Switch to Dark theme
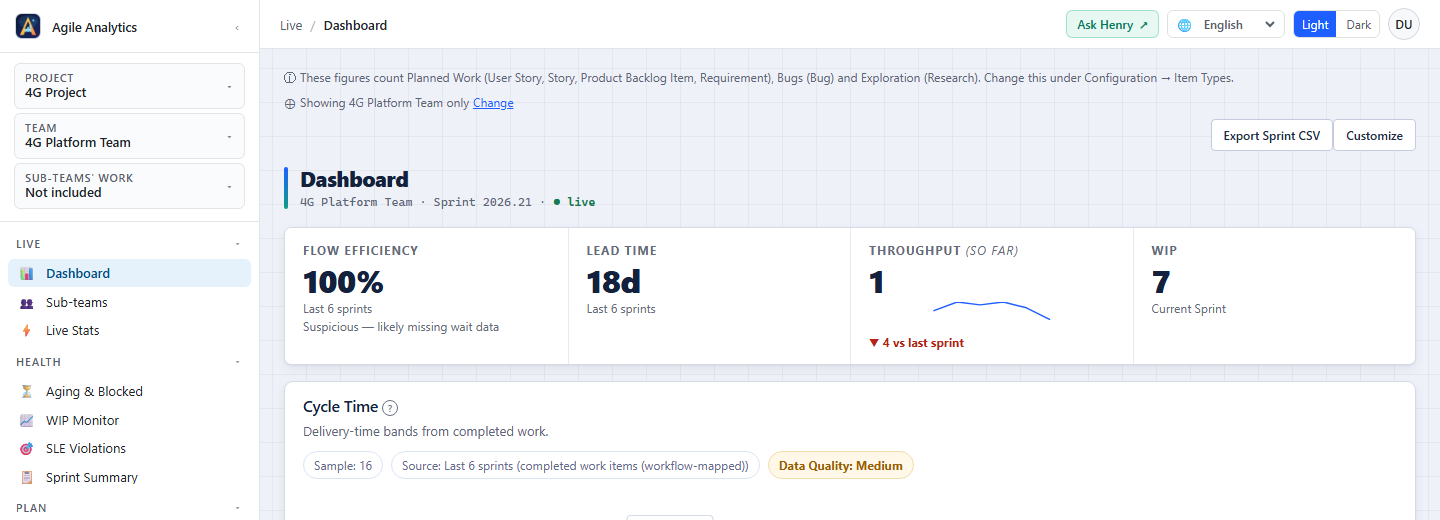The height and width of the screenshot is (520, 1440). point(1358,25)
